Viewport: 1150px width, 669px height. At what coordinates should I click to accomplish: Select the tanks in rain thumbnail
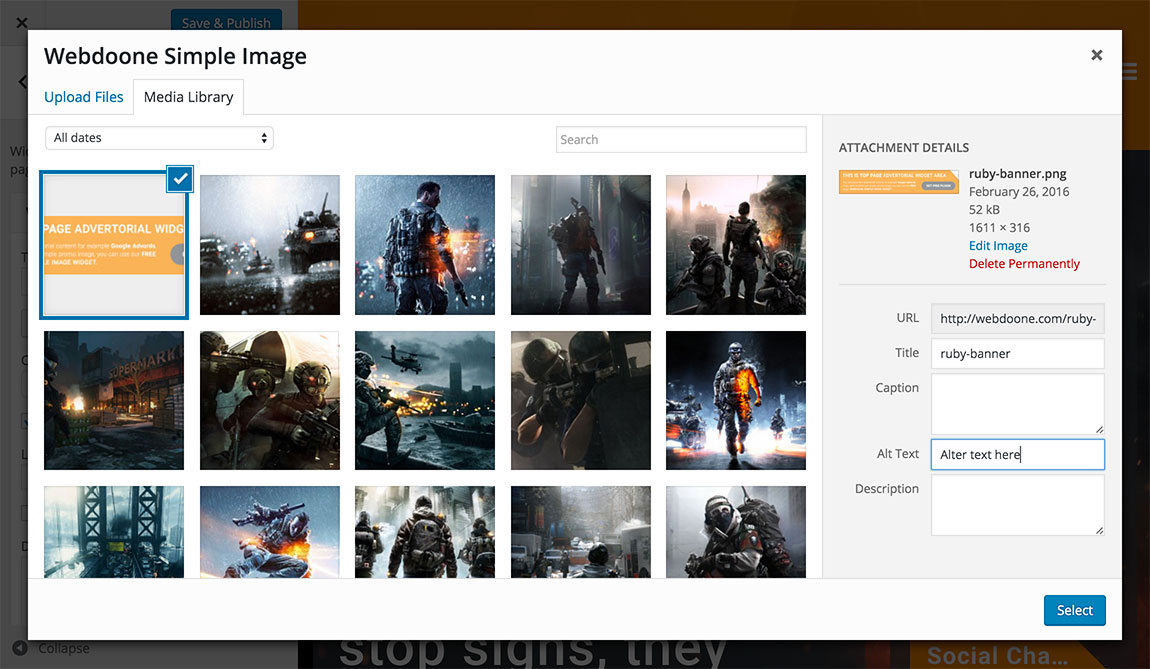[x=270, y=245]
